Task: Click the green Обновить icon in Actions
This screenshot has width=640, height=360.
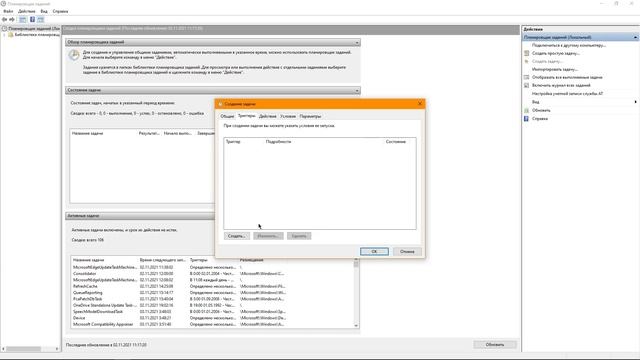Action: (527, 110)
